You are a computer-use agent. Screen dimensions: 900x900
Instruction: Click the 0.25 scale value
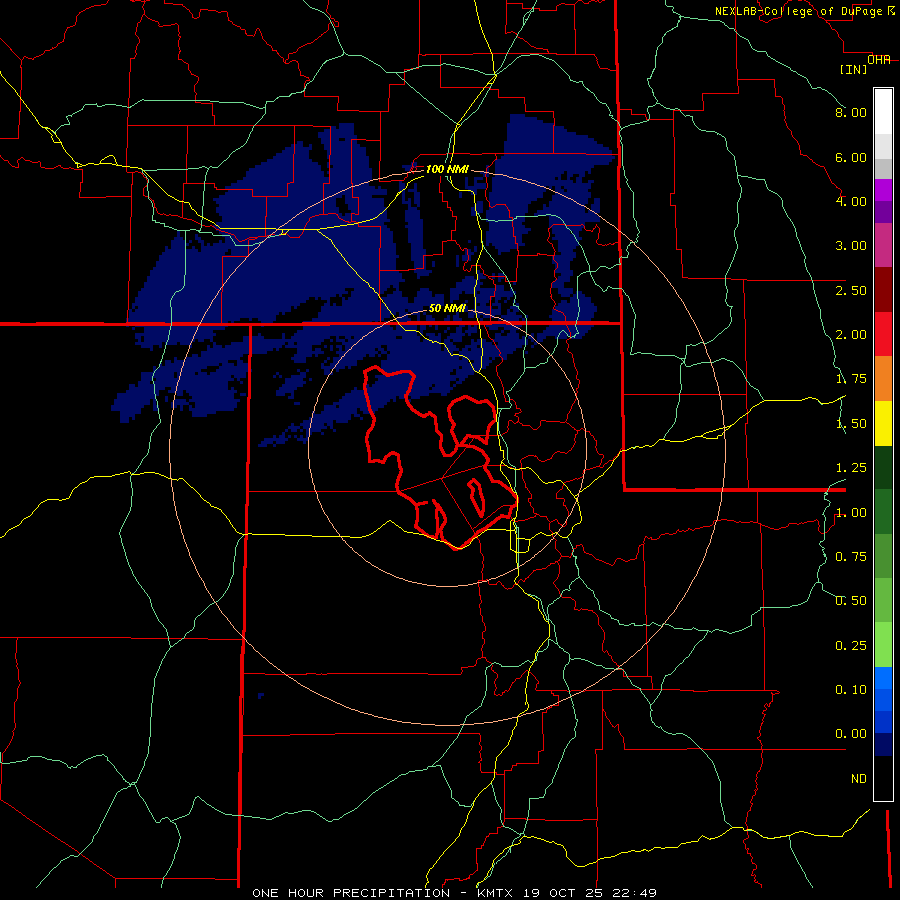[x=851, y=646]
